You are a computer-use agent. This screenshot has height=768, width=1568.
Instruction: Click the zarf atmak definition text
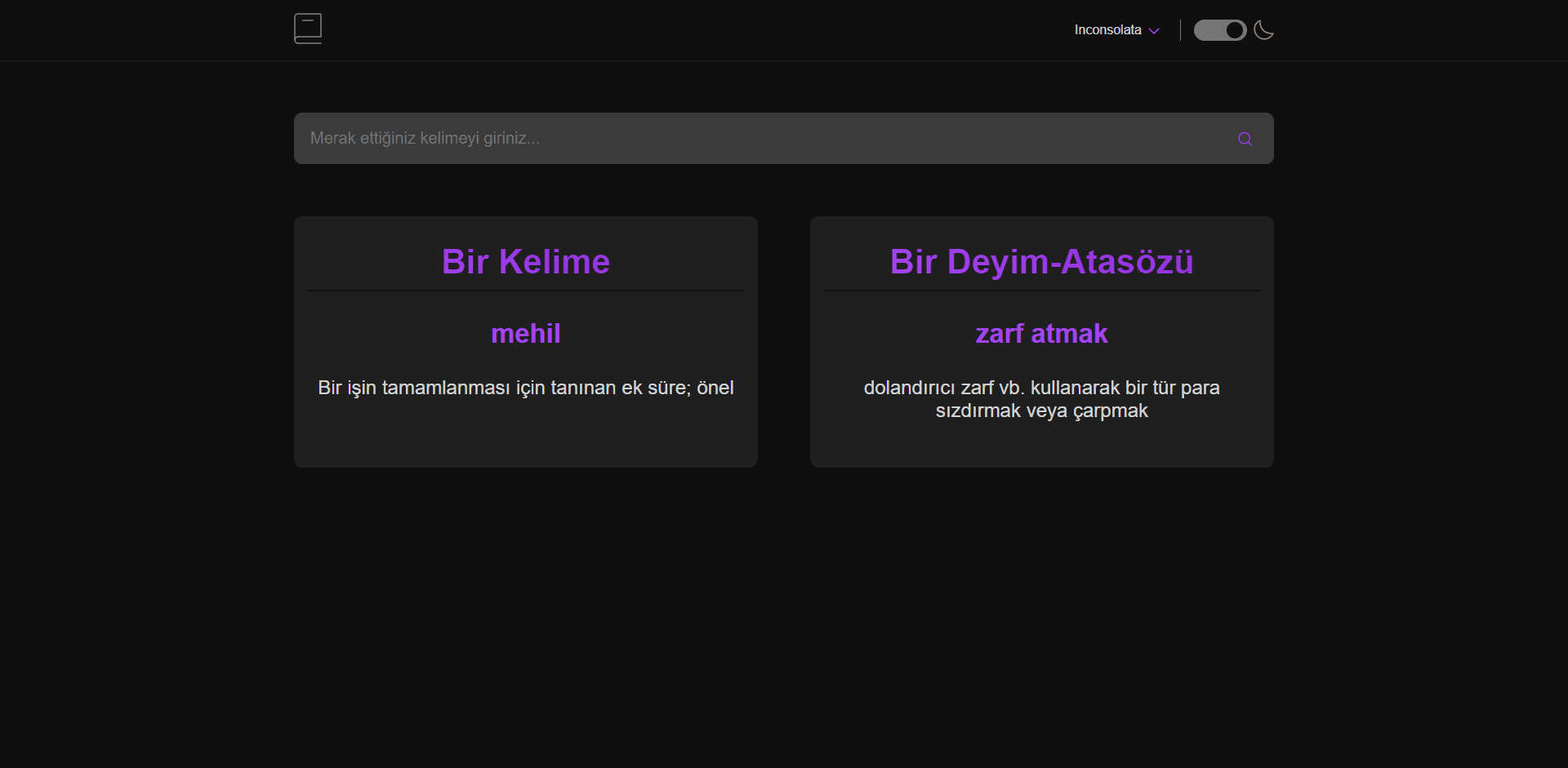(x=1042, y=399)
